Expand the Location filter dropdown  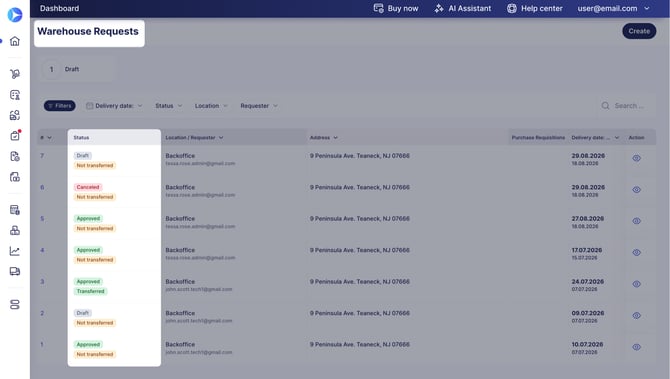coord(211,106)
